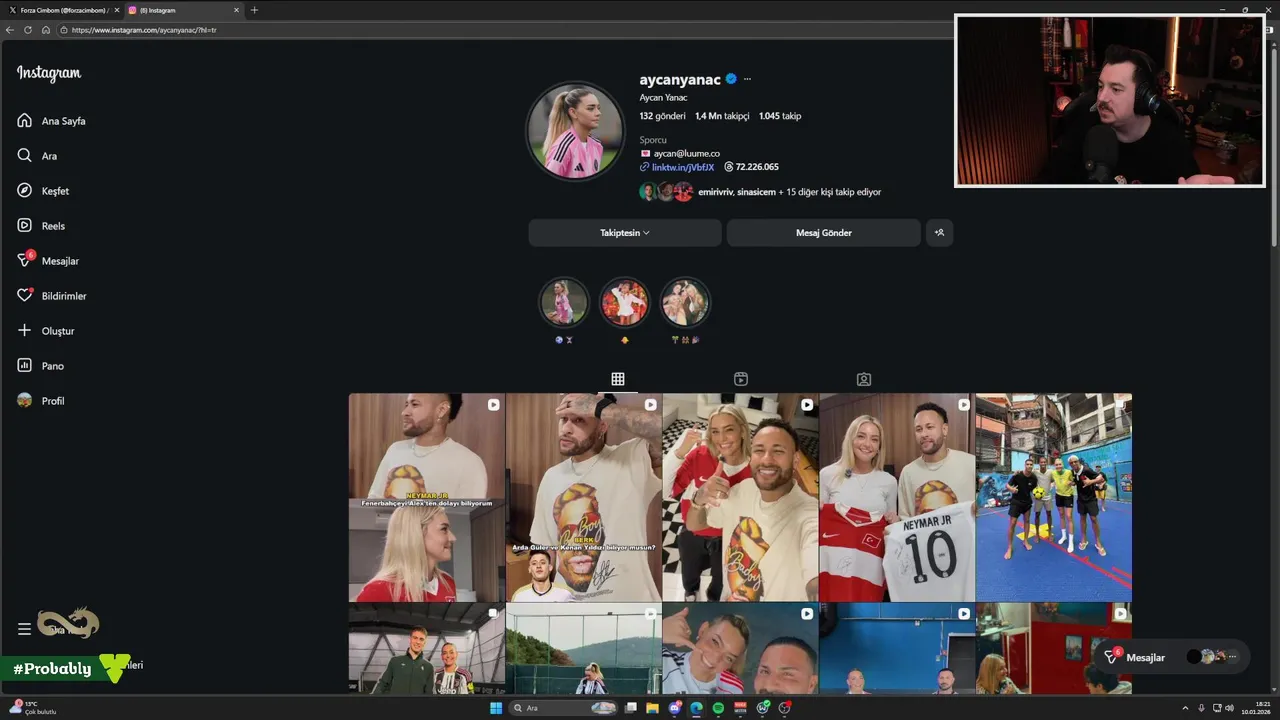The width and height of the screenshot is (1280, 720).
Task: Open the first story highlight with pink jersey
Action: [x=564, y=302]
